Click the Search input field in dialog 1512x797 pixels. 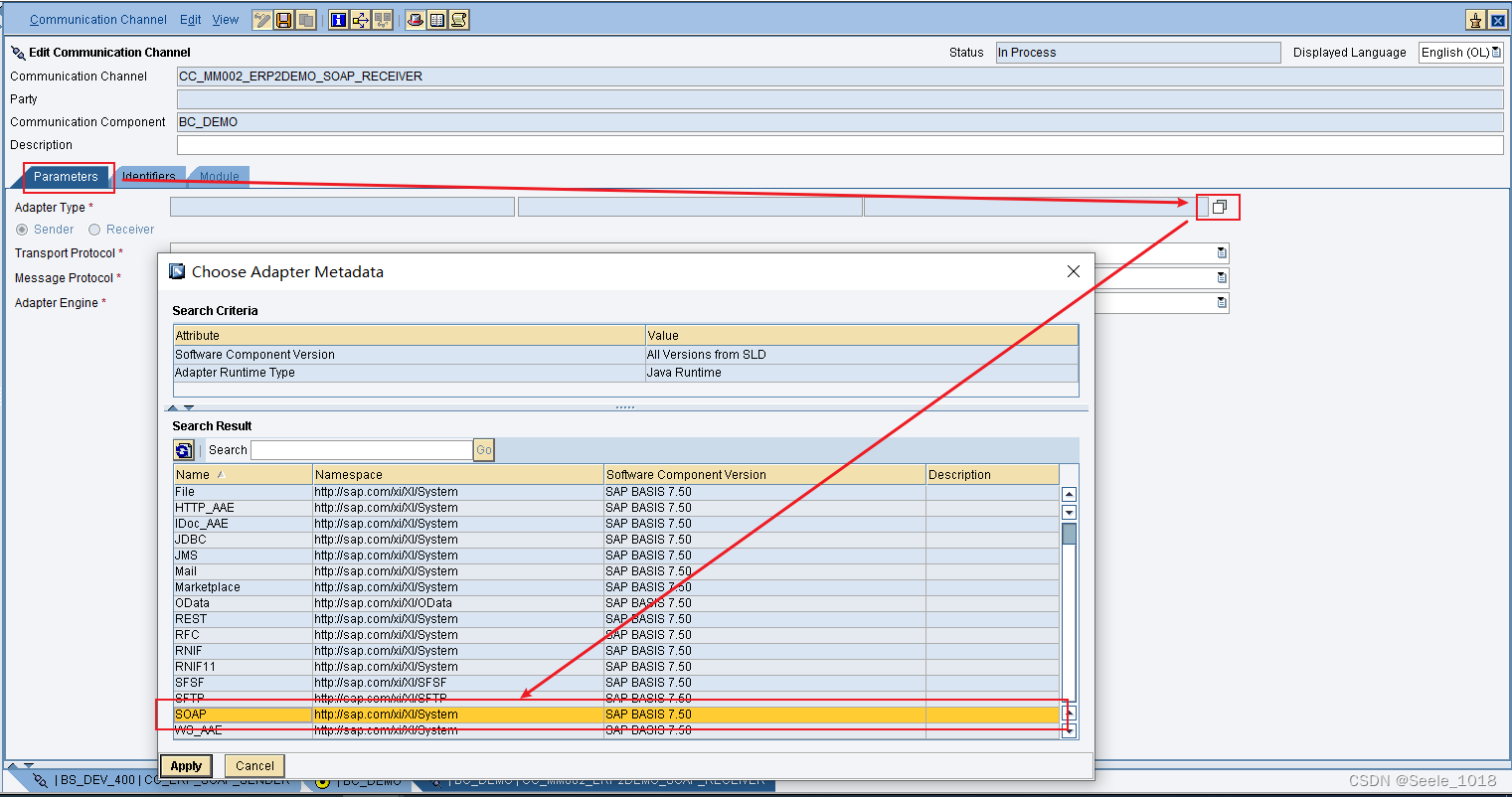(x=362, y=450)
